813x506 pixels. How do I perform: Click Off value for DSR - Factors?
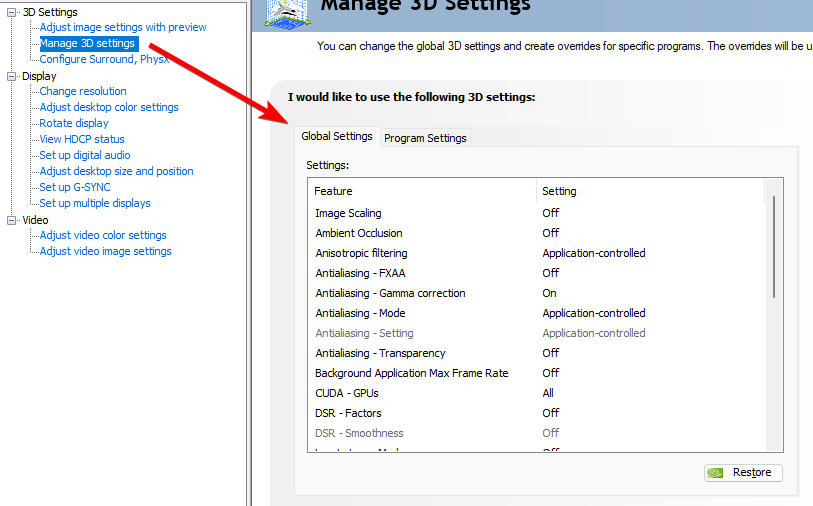coord(551,413)
